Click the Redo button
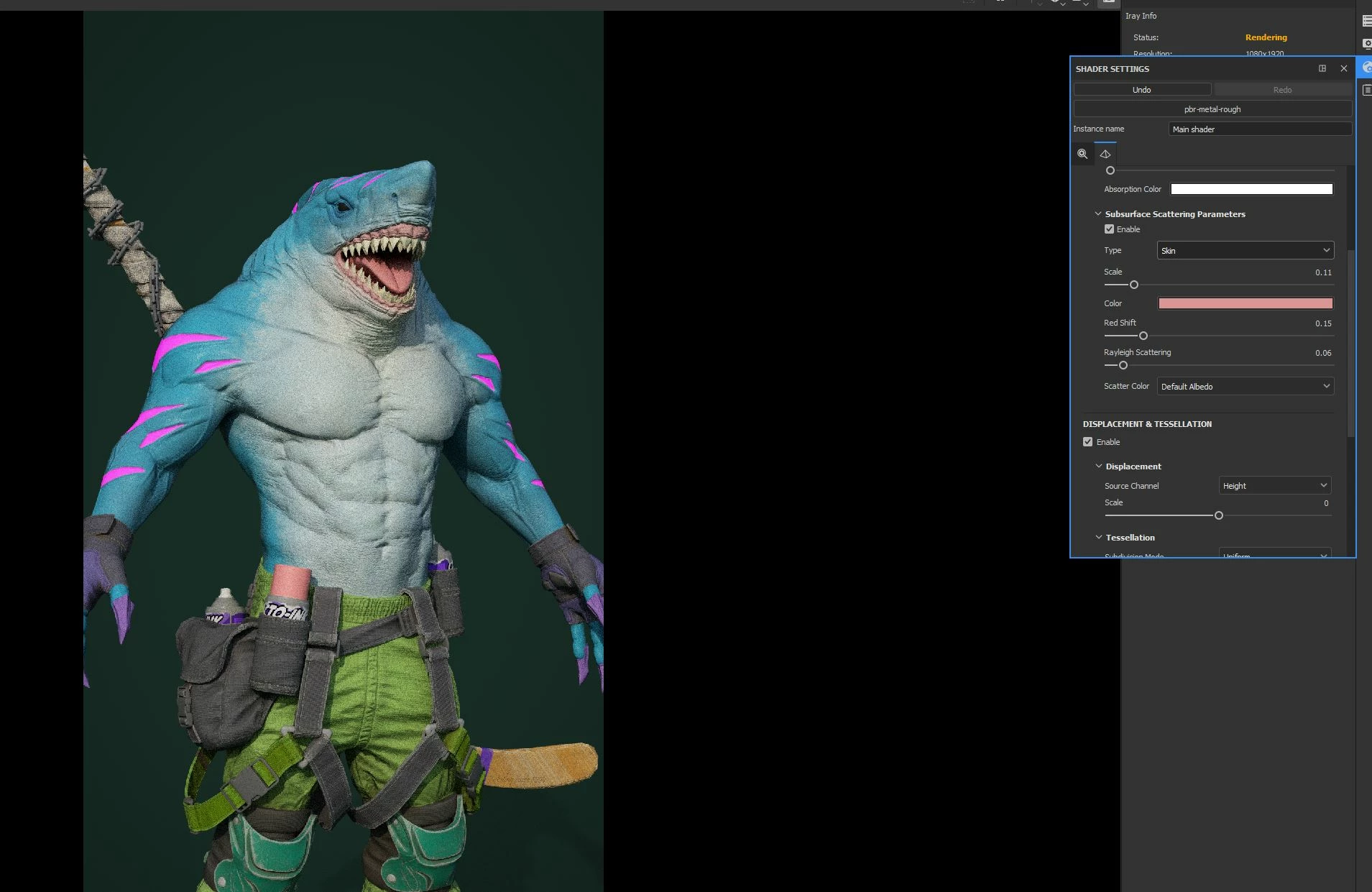 (1283, 90)
